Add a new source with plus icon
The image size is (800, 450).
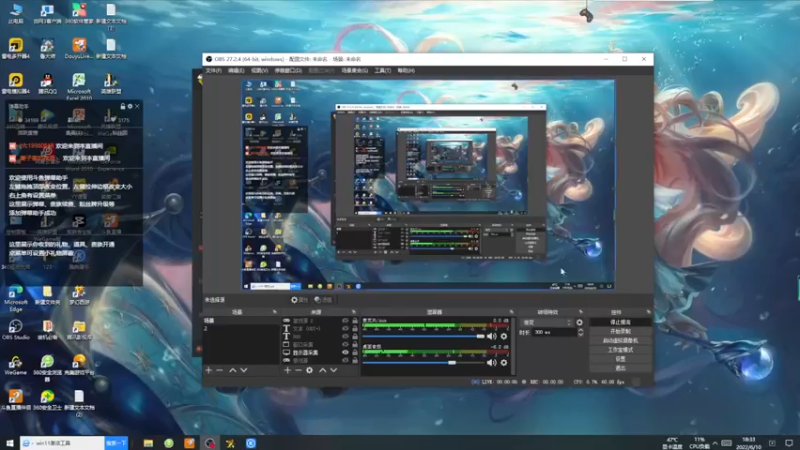coord(287,370)
